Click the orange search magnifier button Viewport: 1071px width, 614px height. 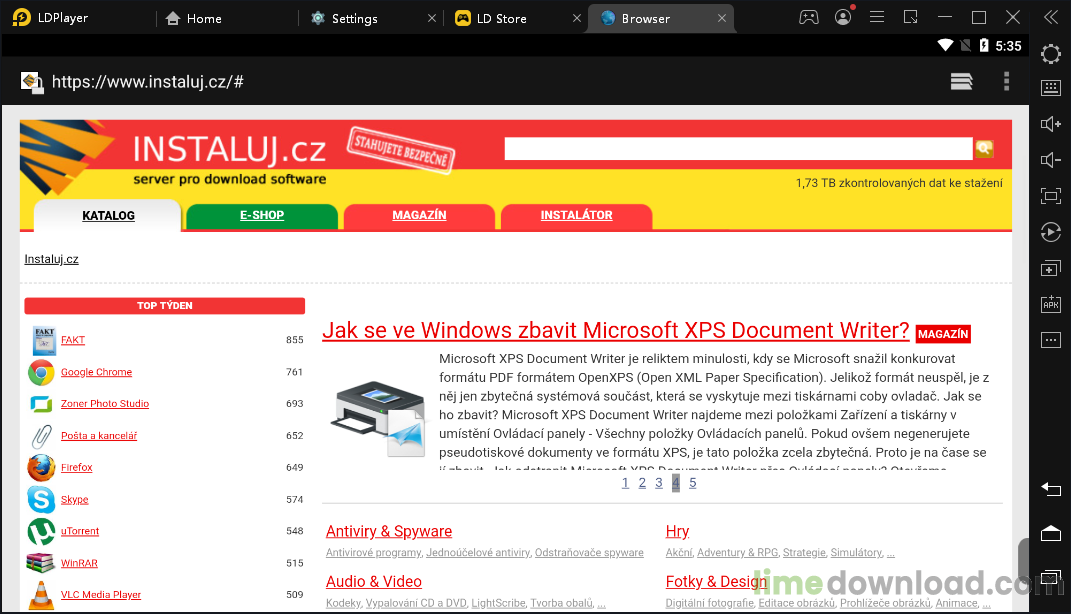[x=984, y=148]
